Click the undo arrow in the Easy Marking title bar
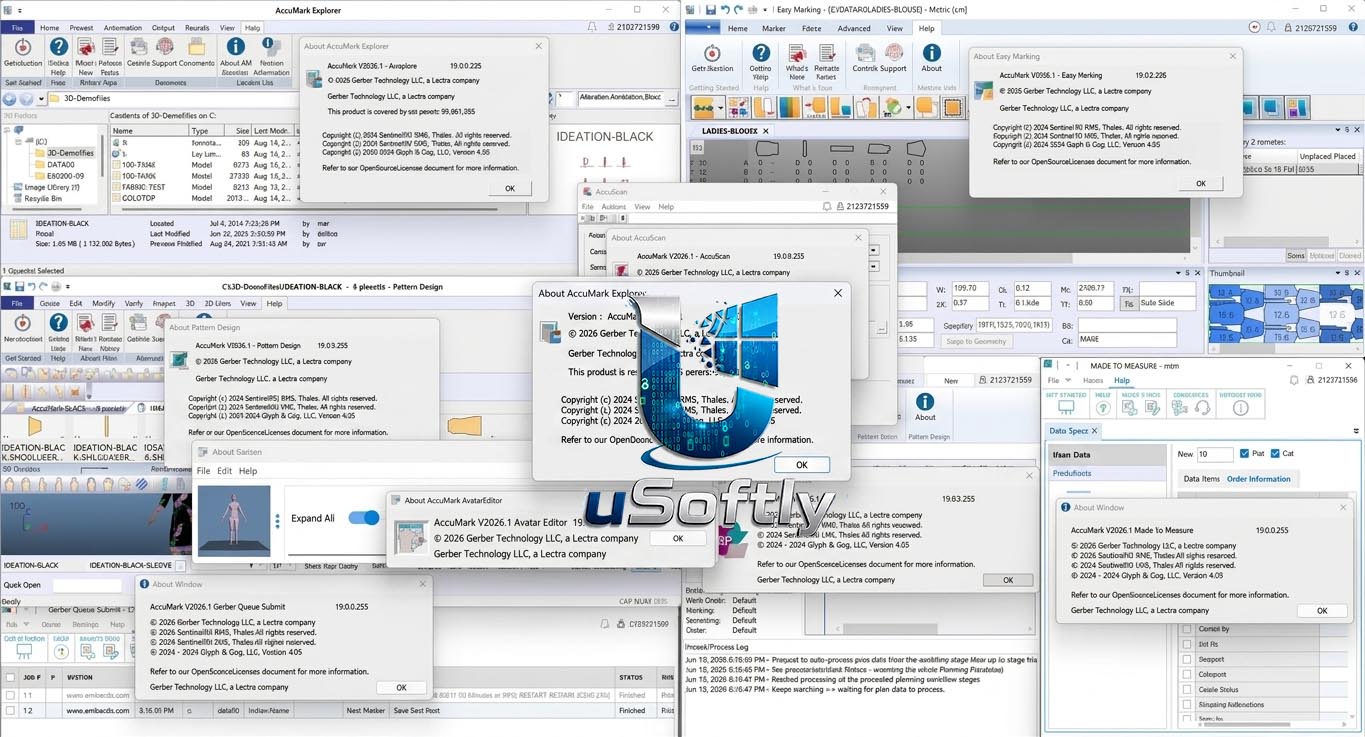Image resolution: width=1365 pixels, height=737 pixels. (725, 10)
